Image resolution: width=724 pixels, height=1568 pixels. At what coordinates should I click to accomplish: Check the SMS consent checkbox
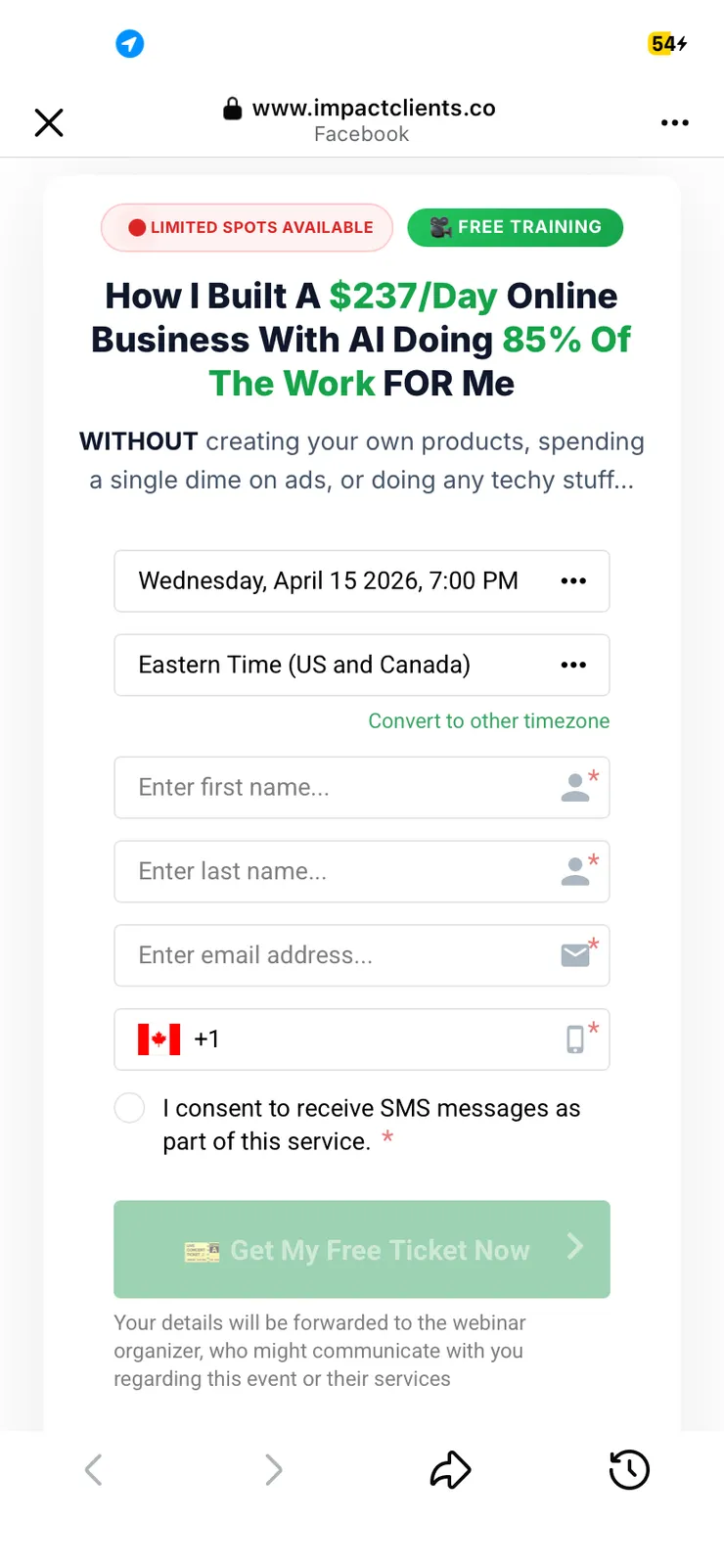point(130,1108)
